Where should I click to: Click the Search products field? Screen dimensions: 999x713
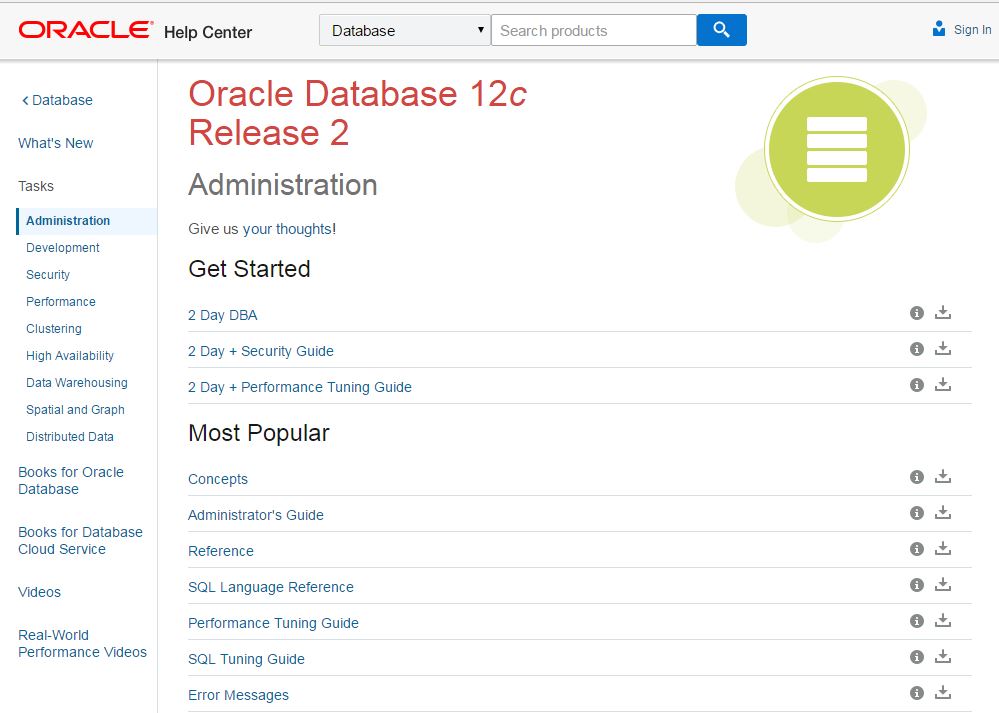(x=594, y=30)
